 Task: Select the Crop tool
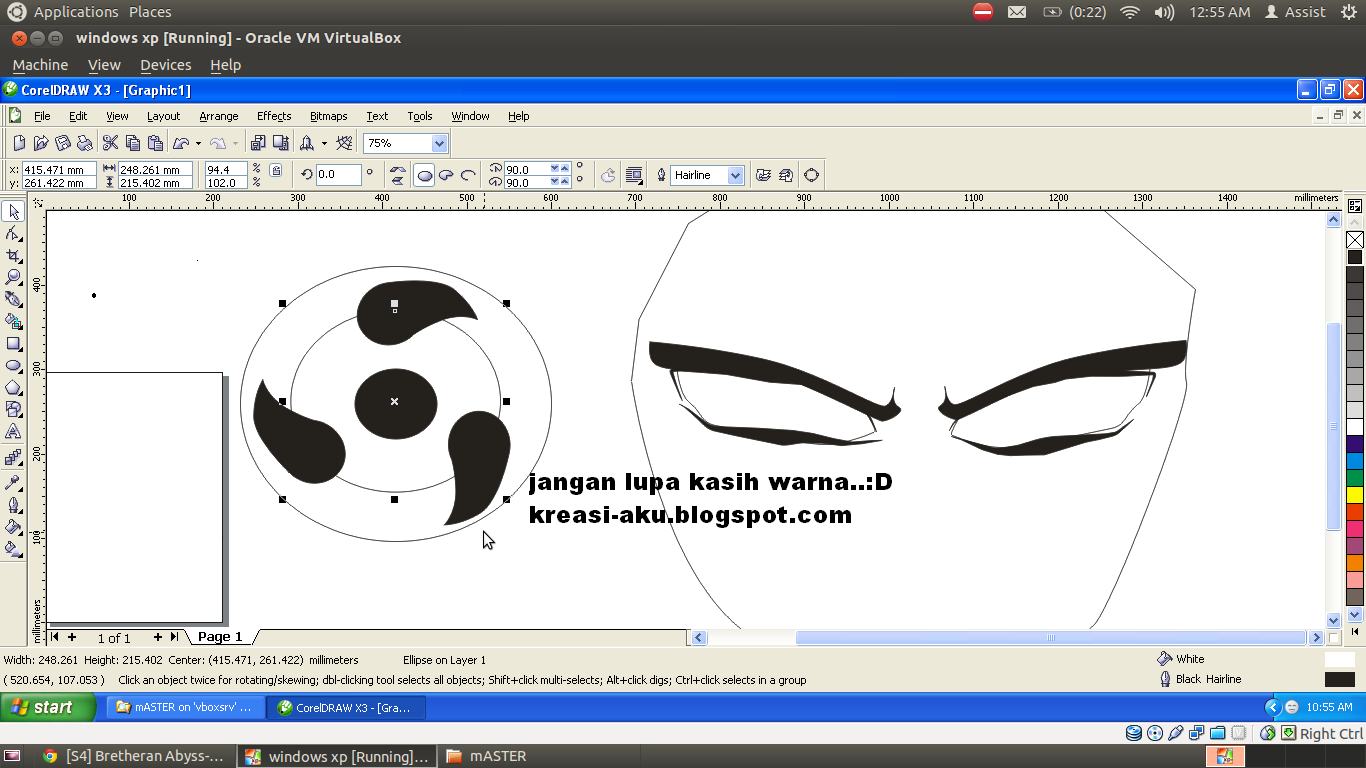[13, 255]
